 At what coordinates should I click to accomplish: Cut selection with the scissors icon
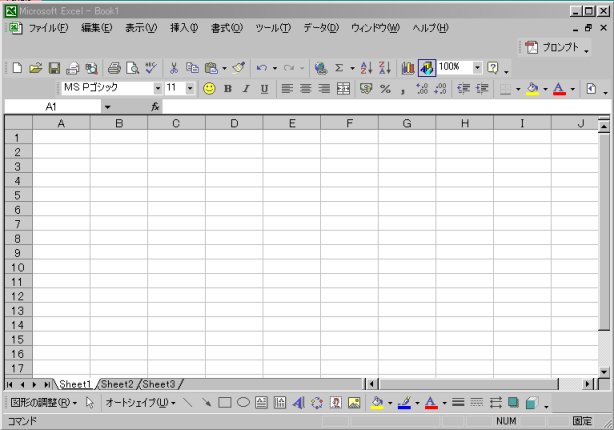pos(173,68)
